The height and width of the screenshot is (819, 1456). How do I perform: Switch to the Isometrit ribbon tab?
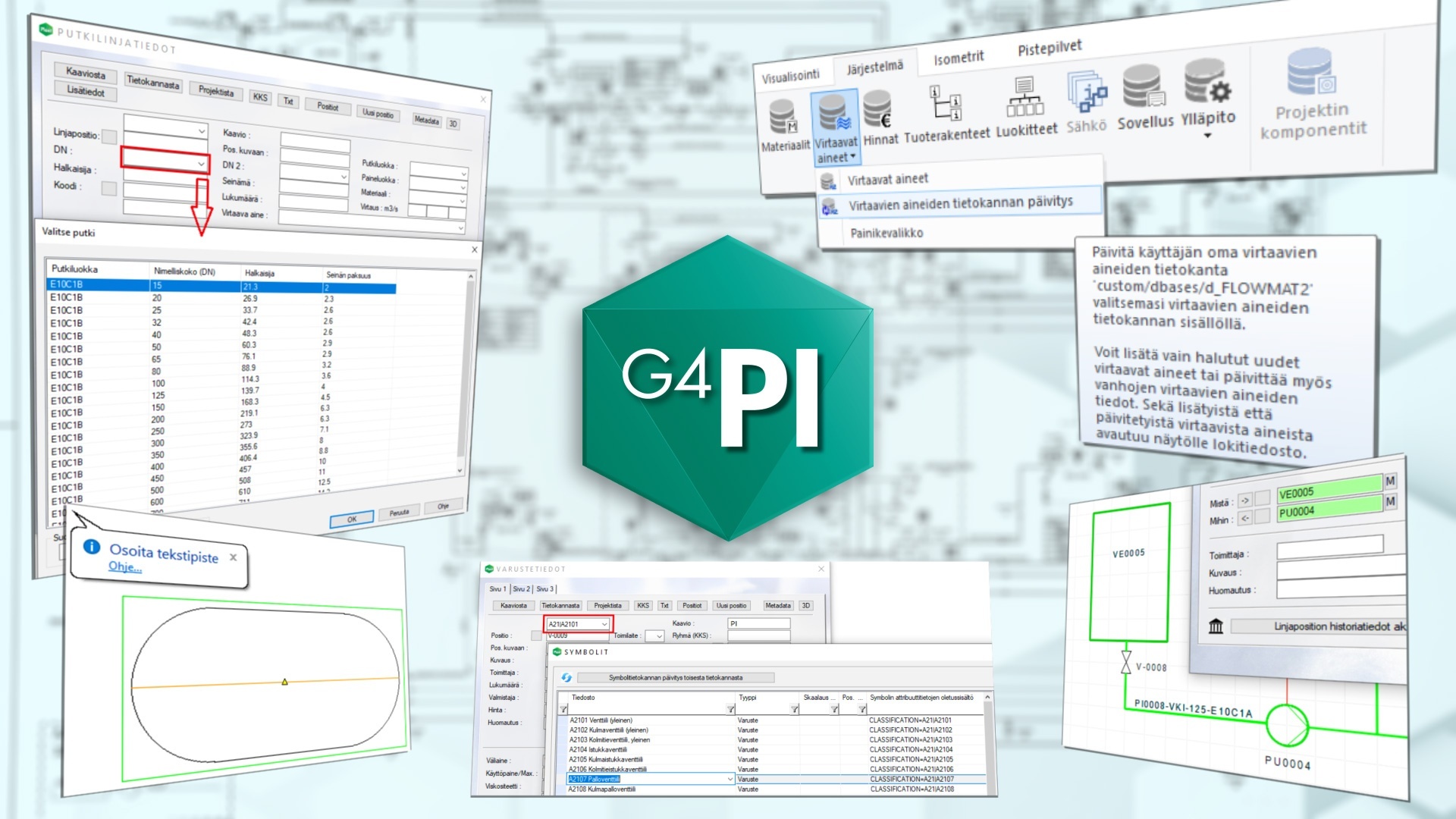(959, 58)
